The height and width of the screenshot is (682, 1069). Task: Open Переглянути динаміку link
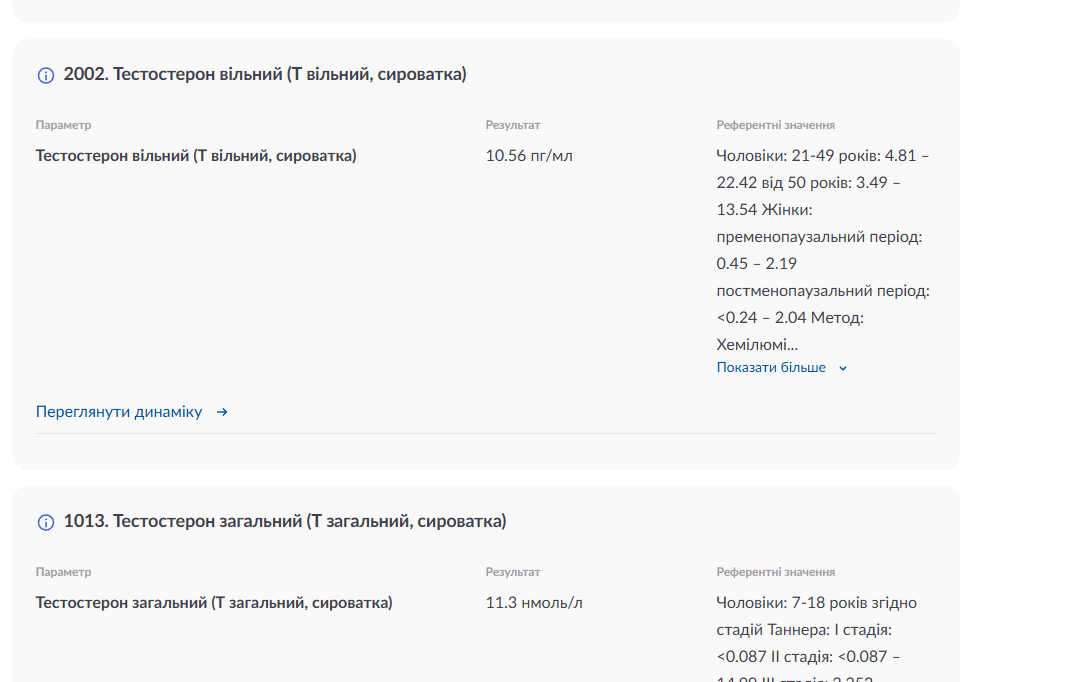(x=119, y=412)
